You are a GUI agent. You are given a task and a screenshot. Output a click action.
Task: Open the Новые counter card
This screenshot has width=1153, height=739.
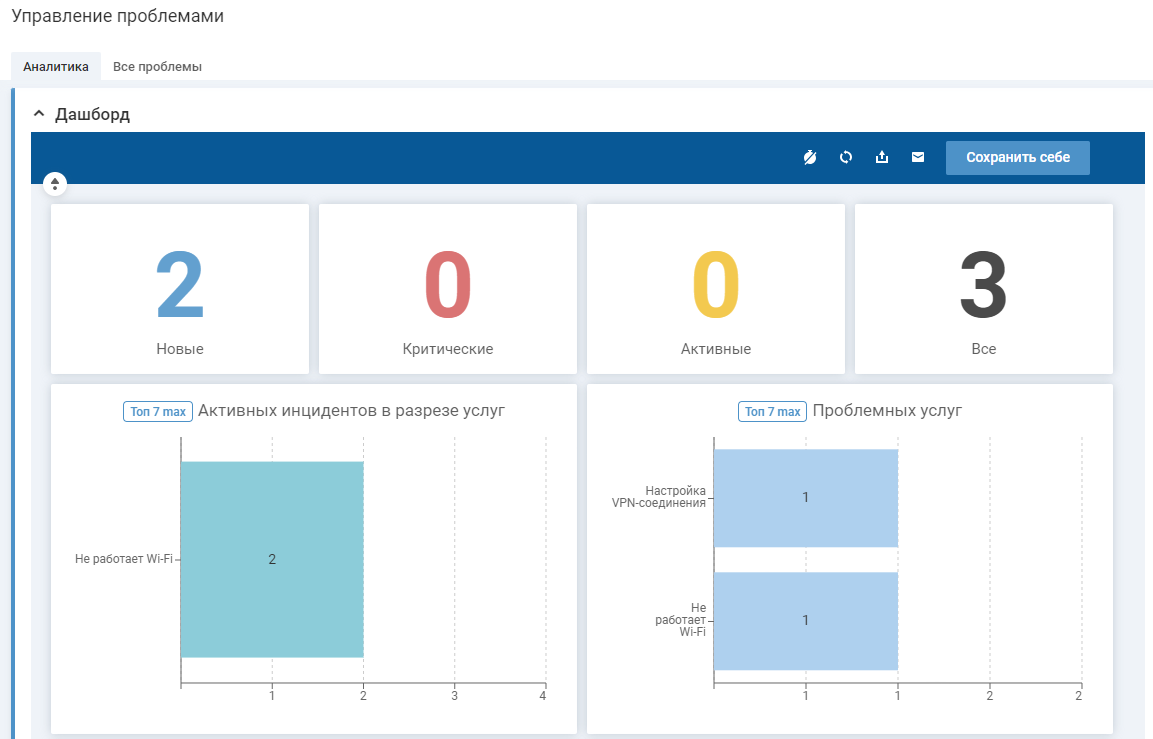(x=180, y=289)
